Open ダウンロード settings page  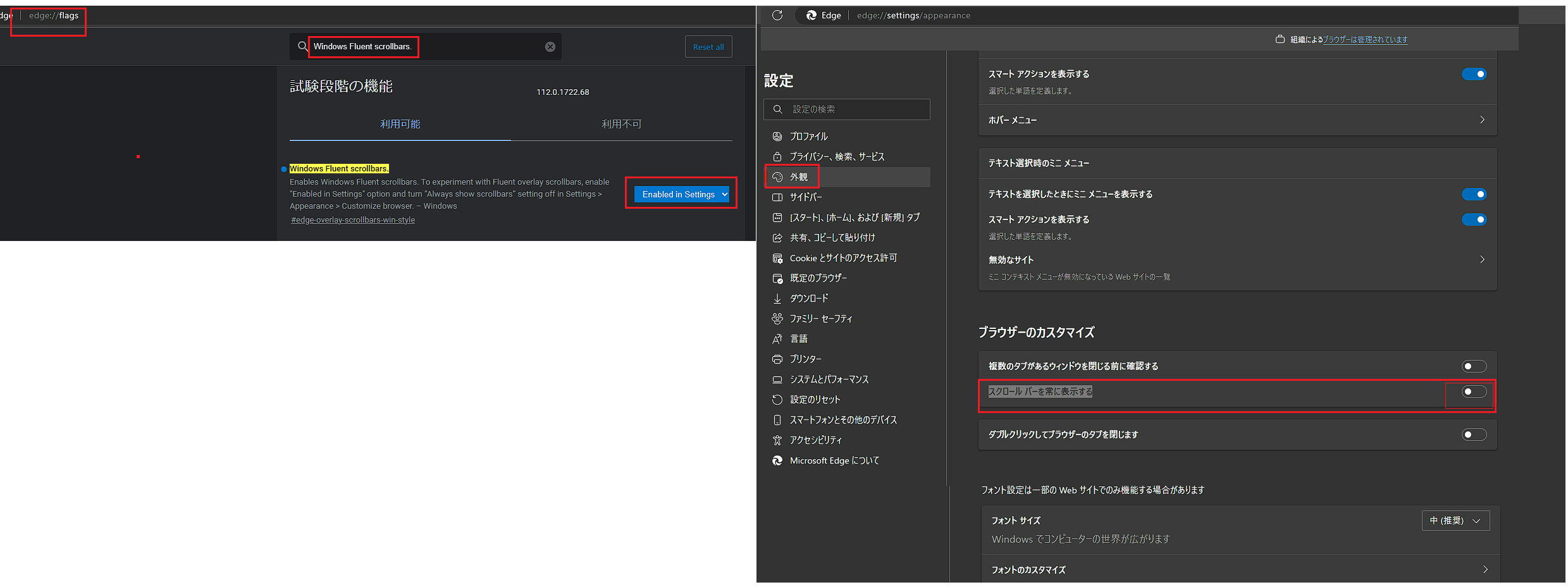coord(847,299)
